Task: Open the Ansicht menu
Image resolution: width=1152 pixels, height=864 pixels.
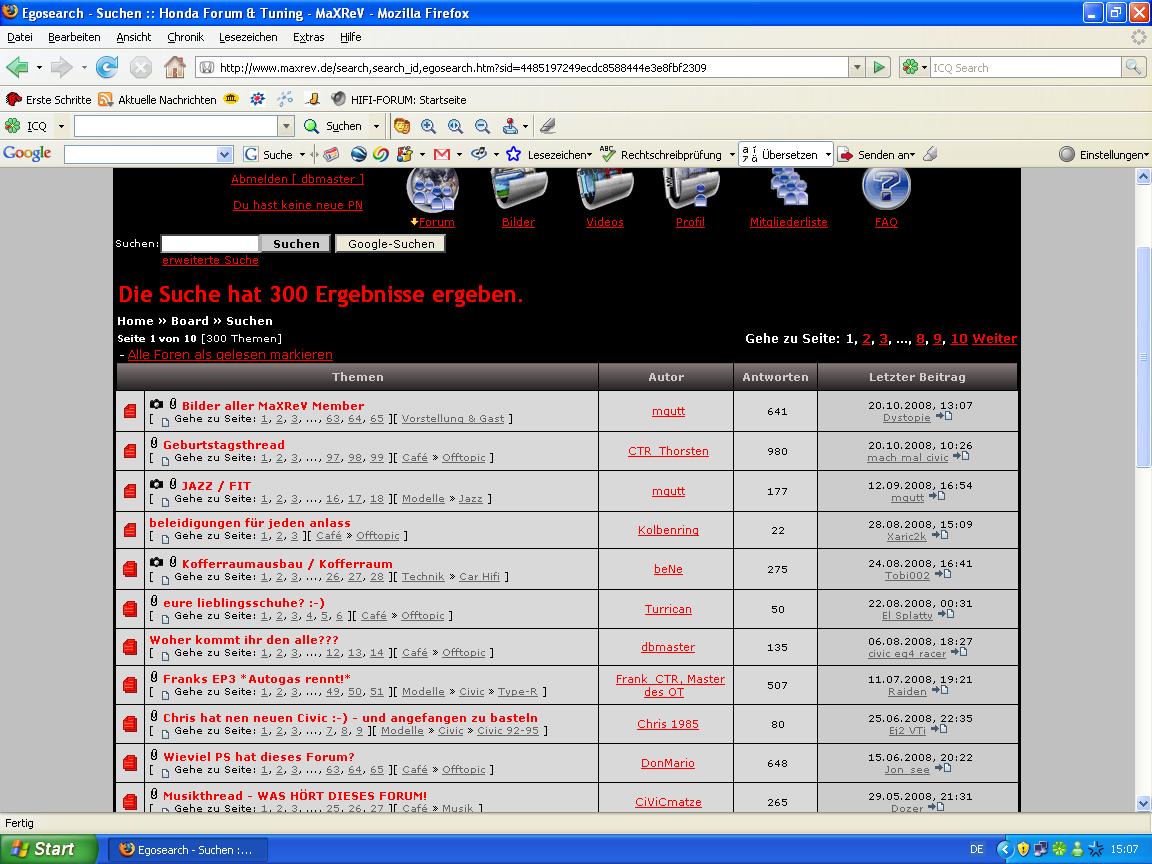Action: [x=134, y=37]
